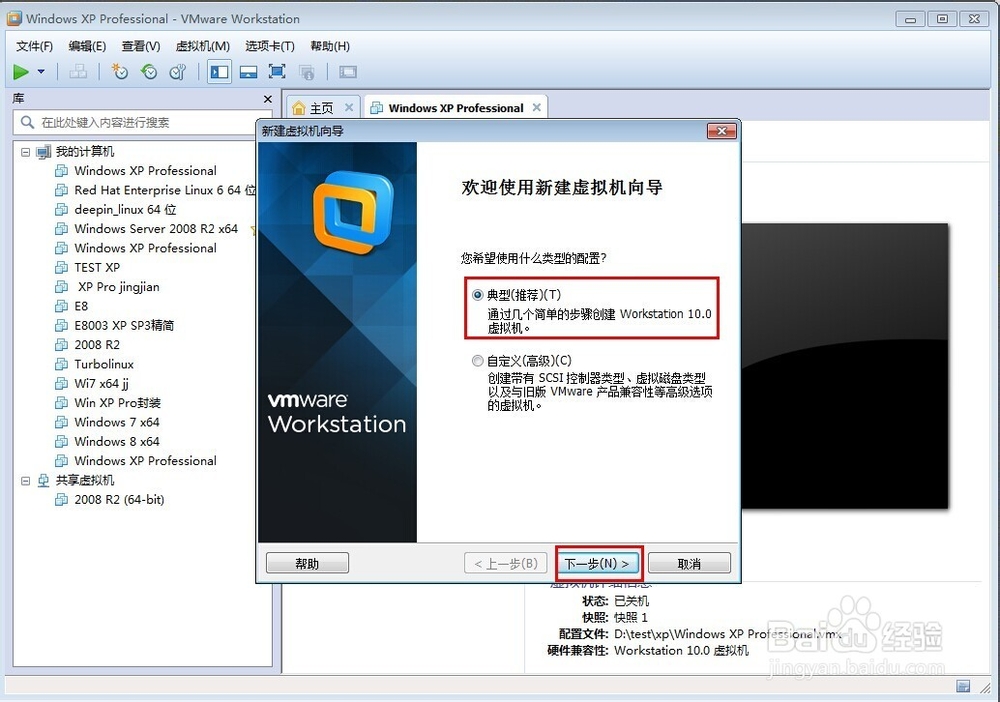This screenshot has height=702, width=1000.
Task: Select 2008 R2 (64-bit) shared VM
Action: click(119, 500)
